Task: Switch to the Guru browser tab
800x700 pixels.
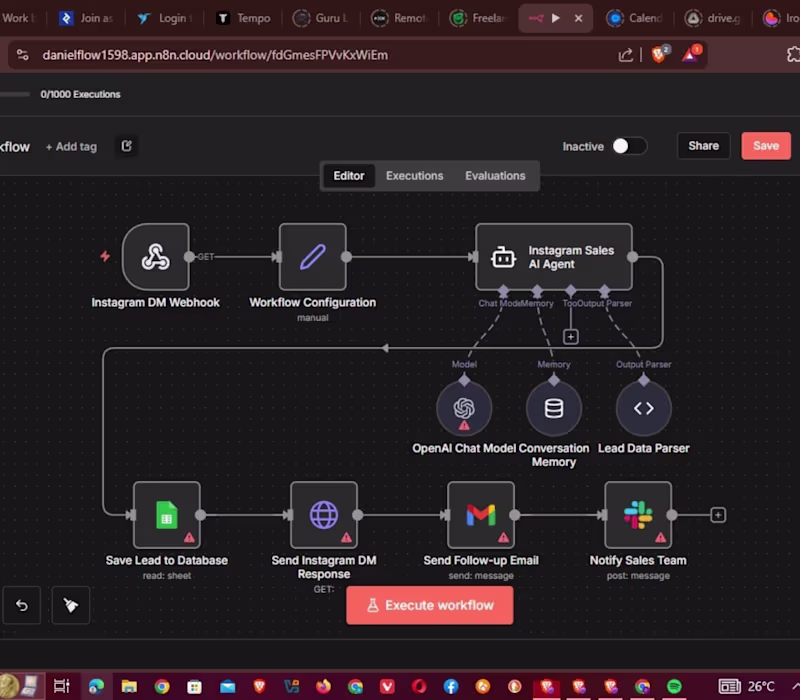Action: (x=321, y=18)
